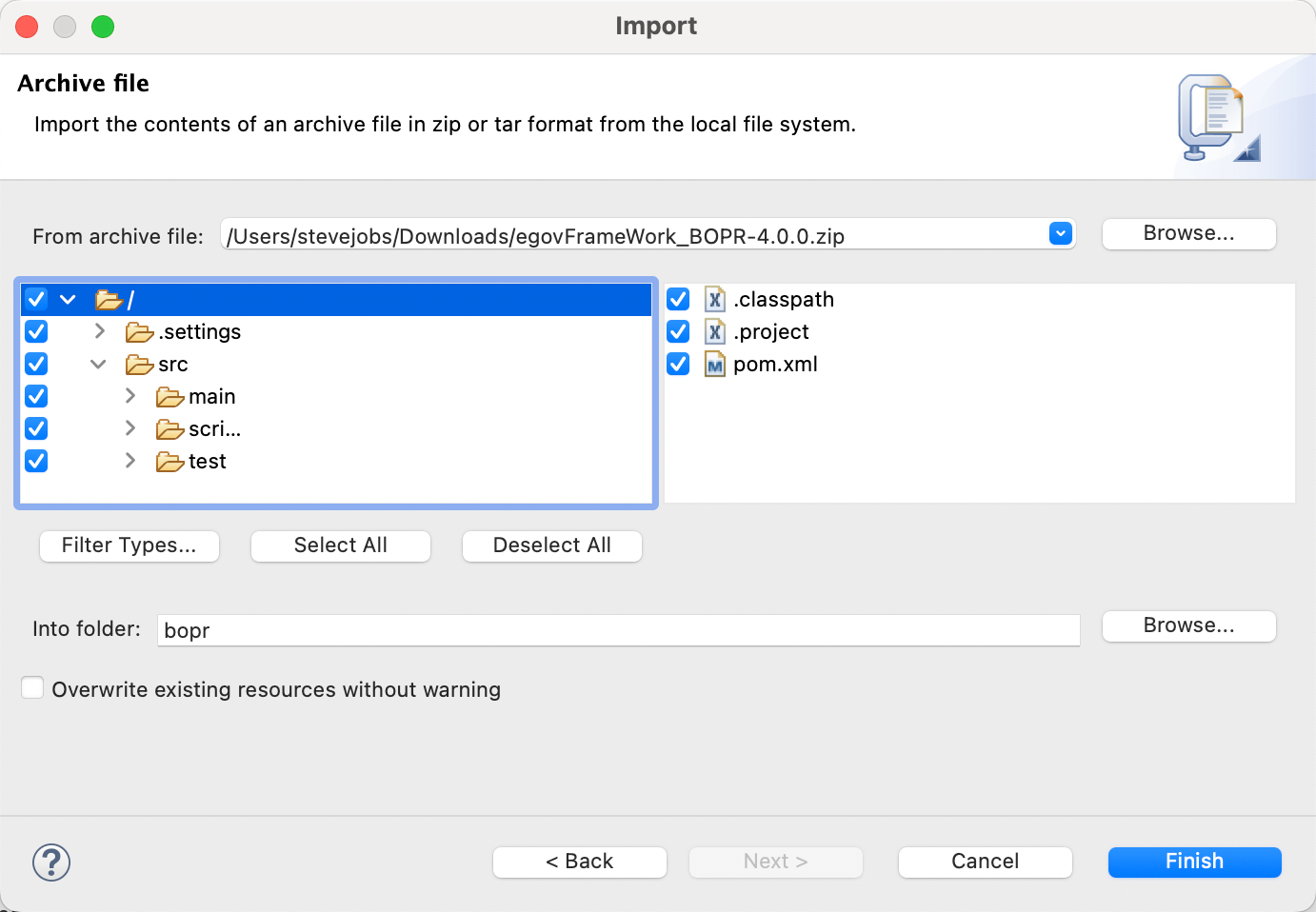
Task: Click the Deselect All button
Action: [x=551, y=545]
